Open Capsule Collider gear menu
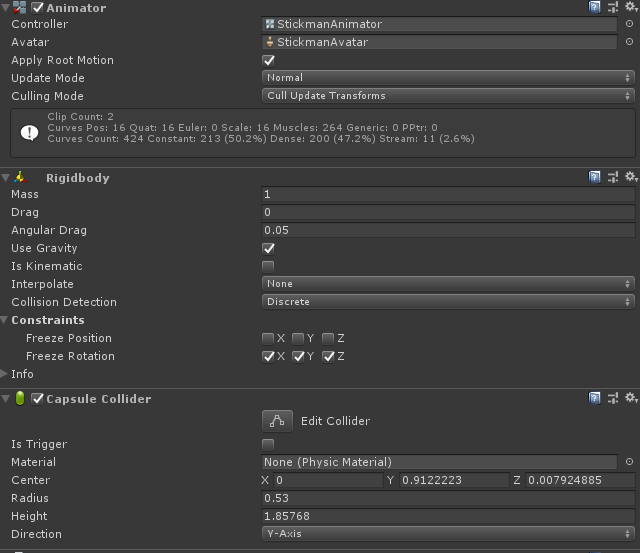 click(x=631, y=398)
